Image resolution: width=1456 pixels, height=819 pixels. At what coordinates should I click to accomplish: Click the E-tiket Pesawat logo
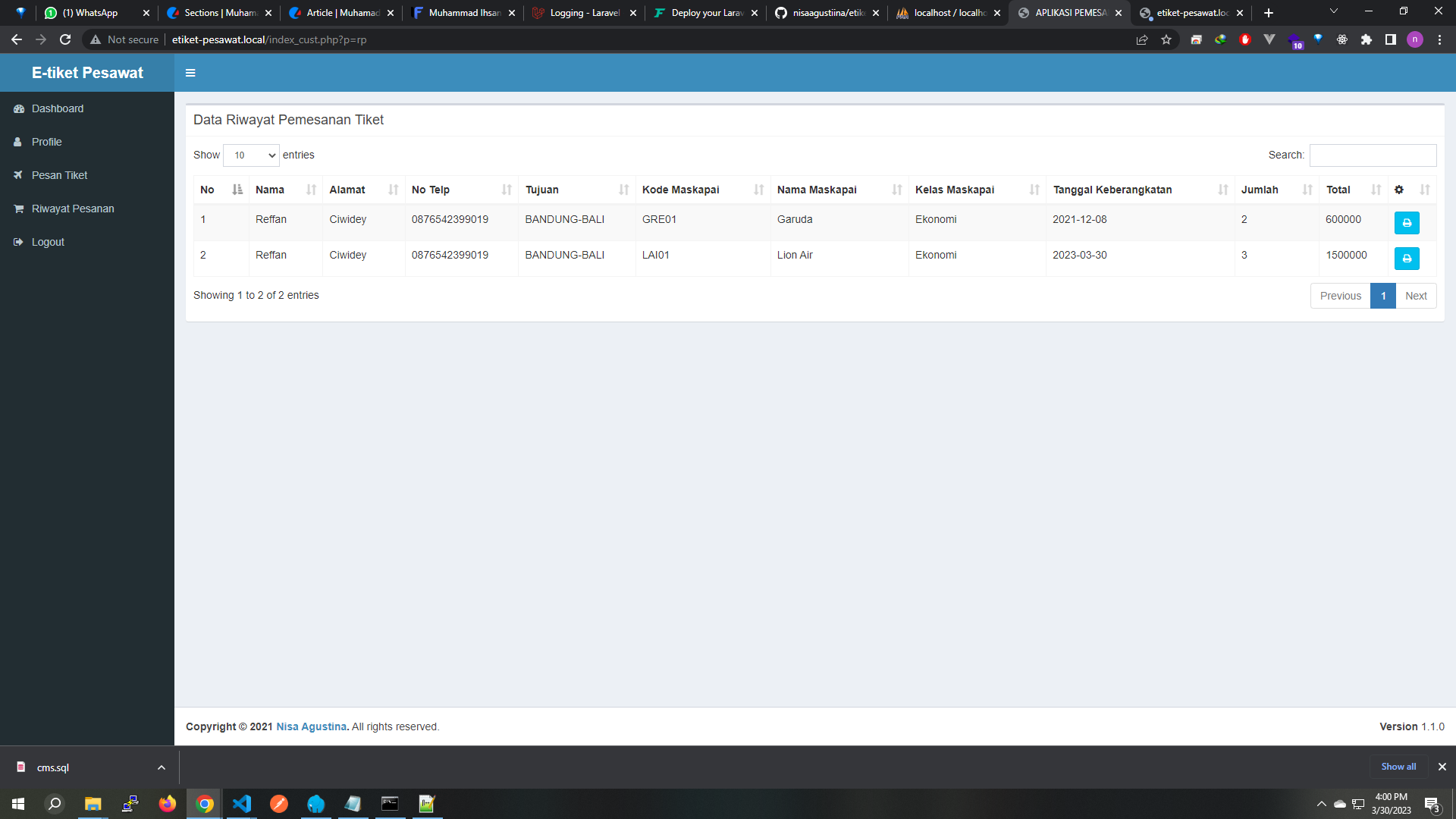pyautogui.click(x=87, y=73)
